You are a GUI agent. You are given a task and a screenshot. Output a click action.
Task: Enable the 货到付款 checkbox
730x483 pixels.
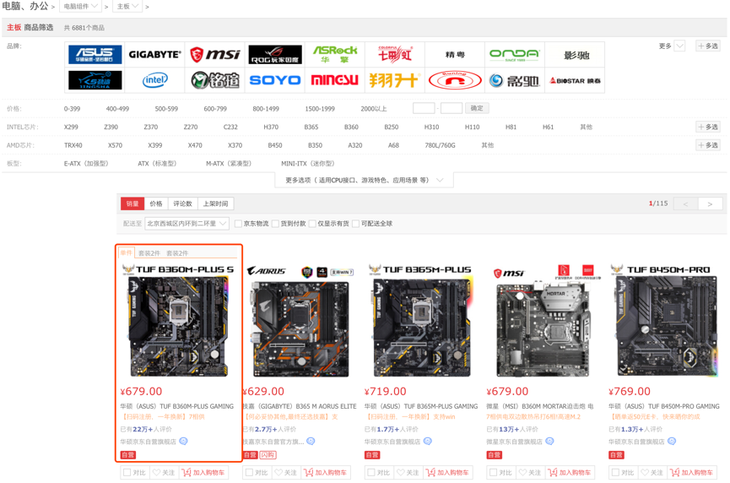(x=275, y=224)
